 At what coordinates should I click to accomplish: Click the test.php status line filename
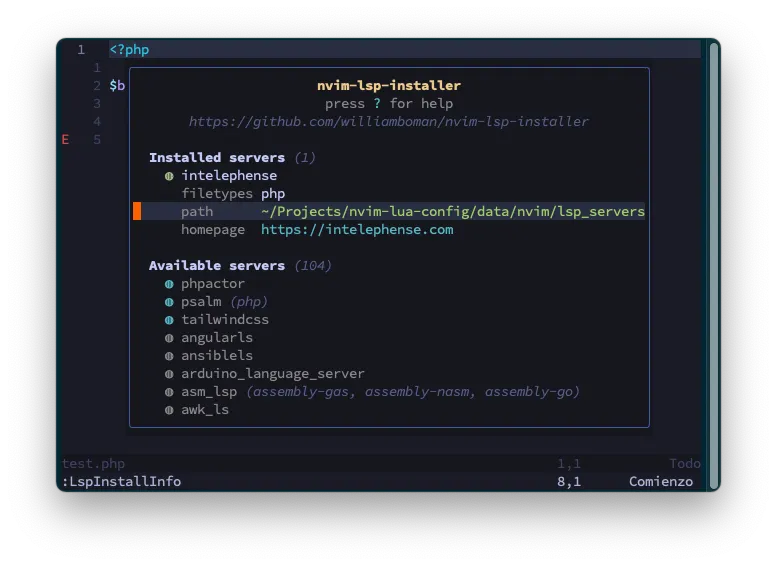(x=93, y=463)
